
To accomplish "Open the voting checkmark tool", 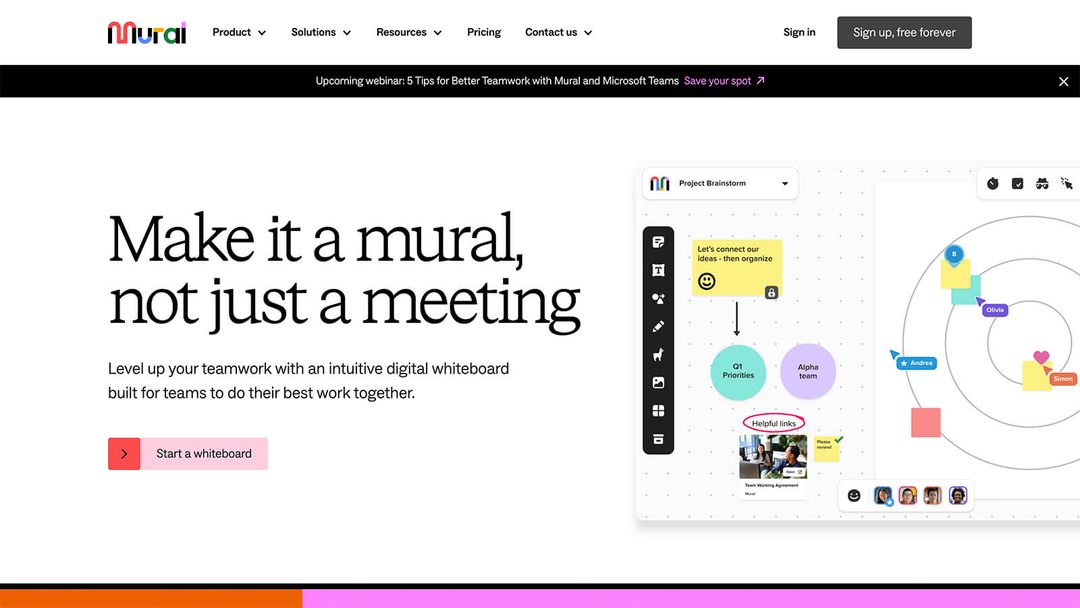I will tap(1017, 183).
